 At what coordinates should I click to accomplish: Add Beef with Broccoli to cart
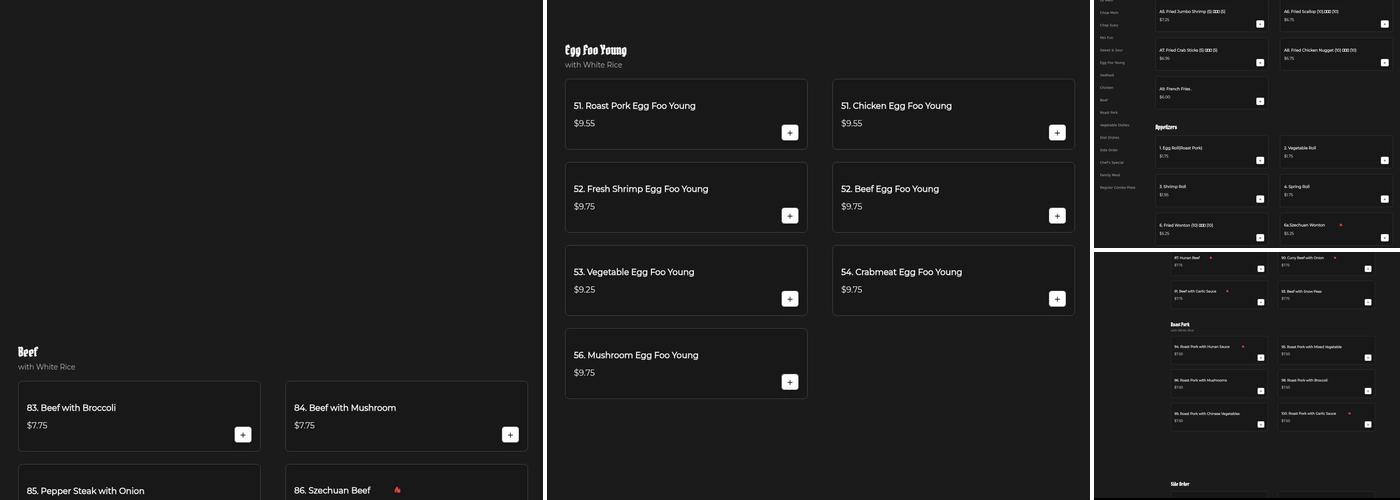click(243, 434)
